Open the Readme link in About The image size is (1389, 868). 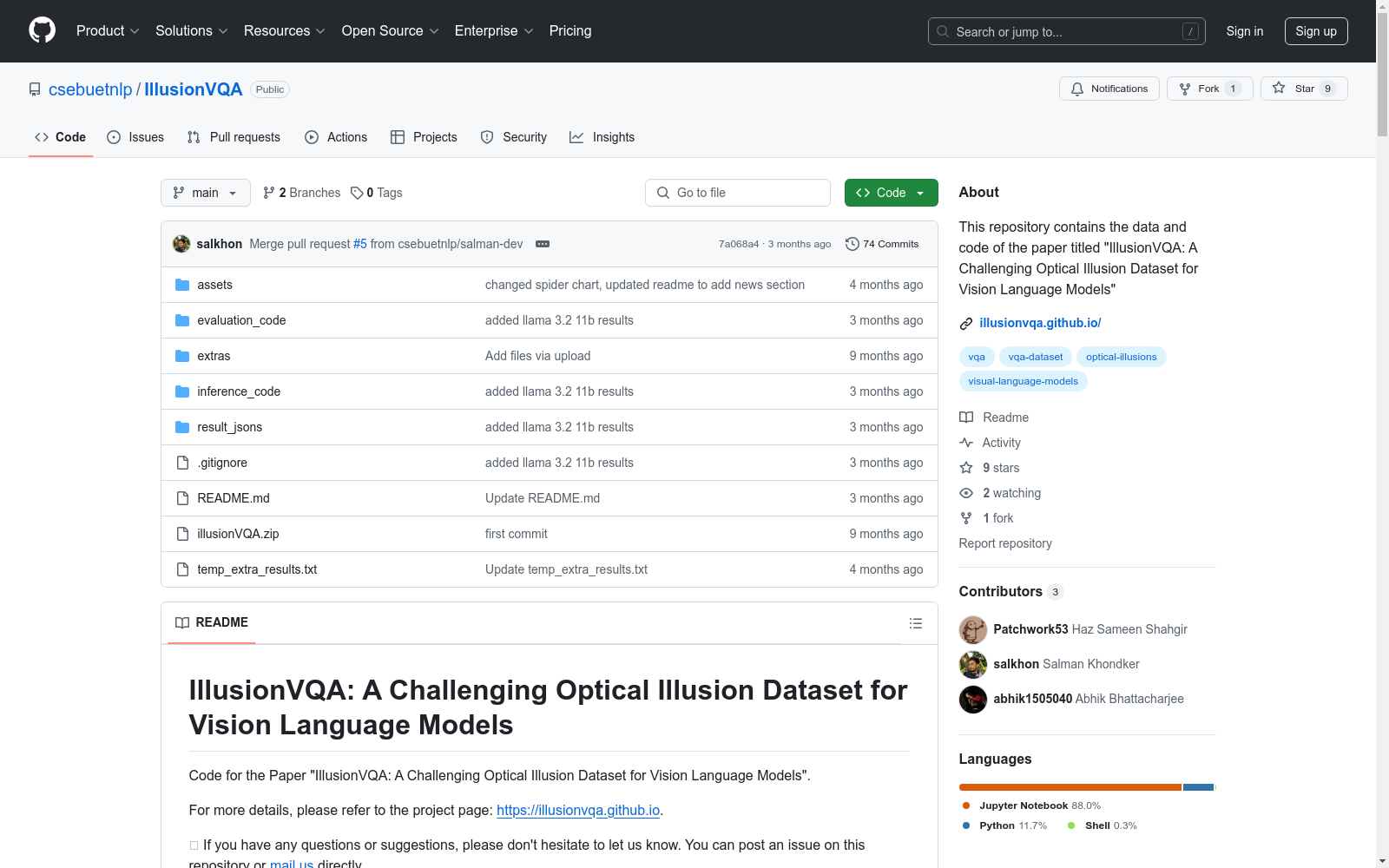click(994, 418)
